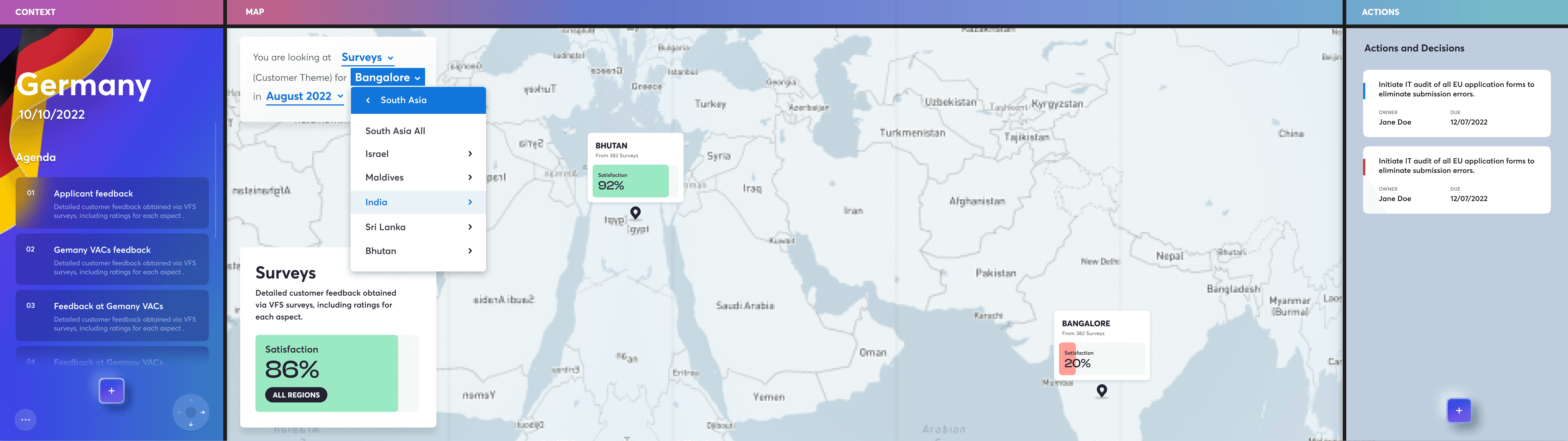Select Israel in the region menu

[x=418, y=154]
